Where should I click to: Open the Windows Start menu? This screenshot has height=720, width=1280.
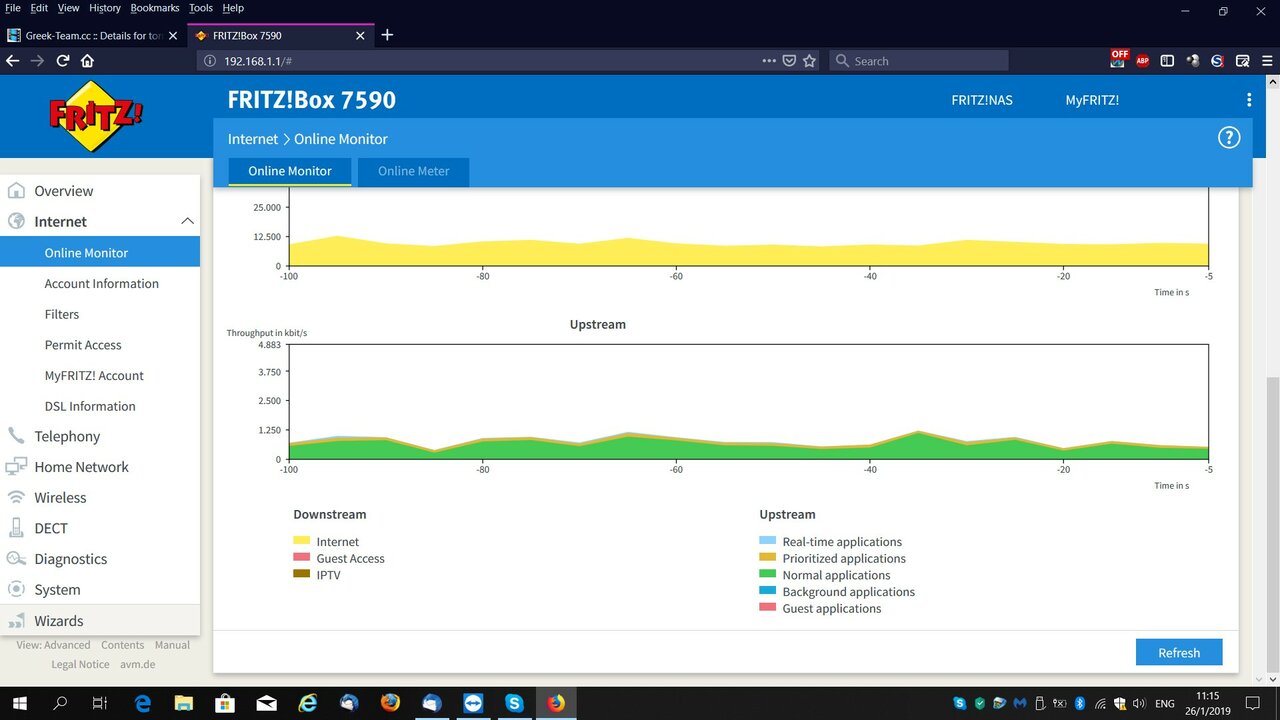point(19,703)
